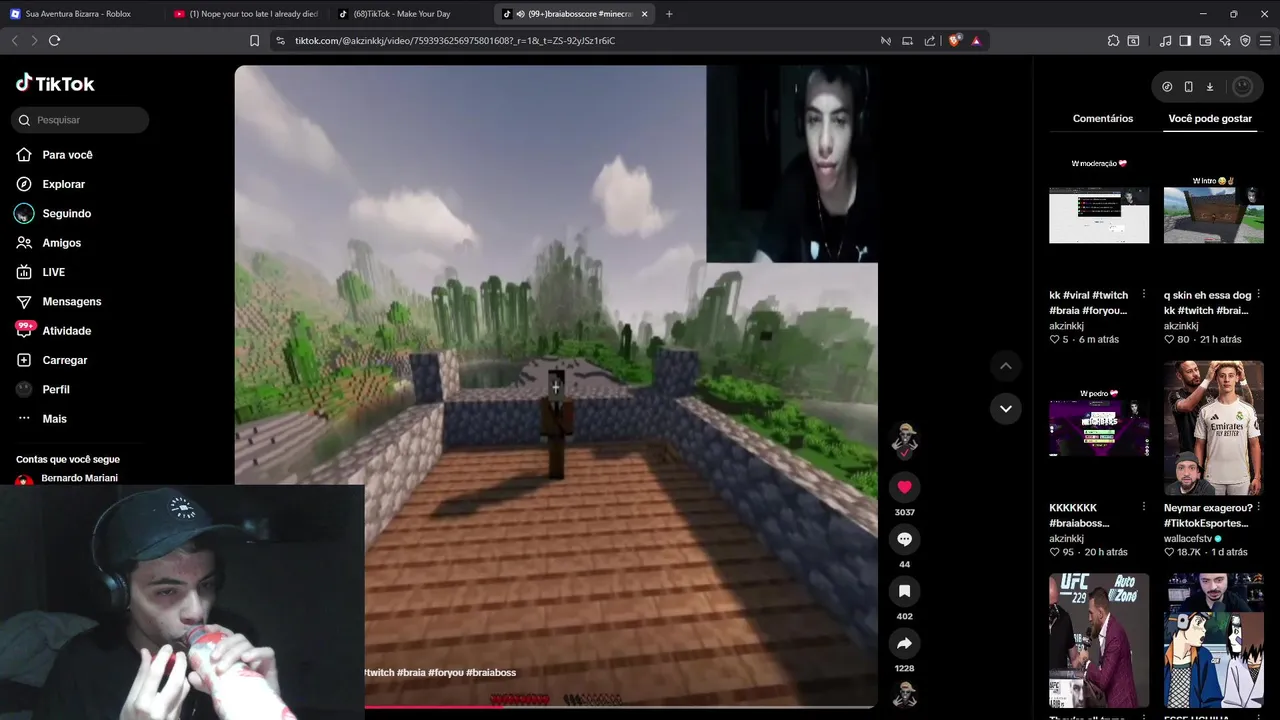This screenshot has width=1280, height=720.
Task: Click the Pesquisar search field
Action: pos(80,120)
